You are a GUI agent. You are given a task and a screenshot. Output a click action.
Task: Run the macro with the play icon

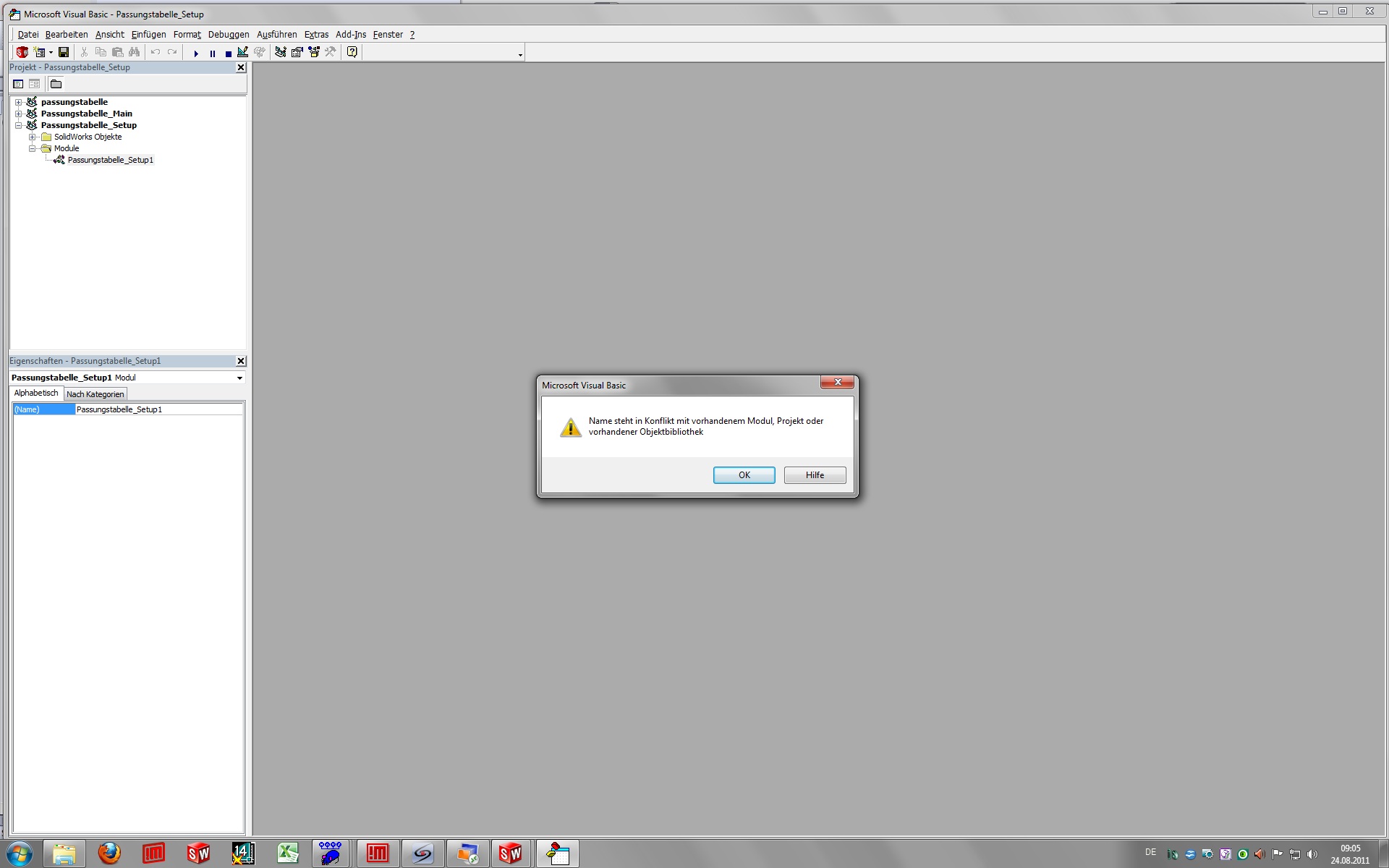tap(195, 53)
